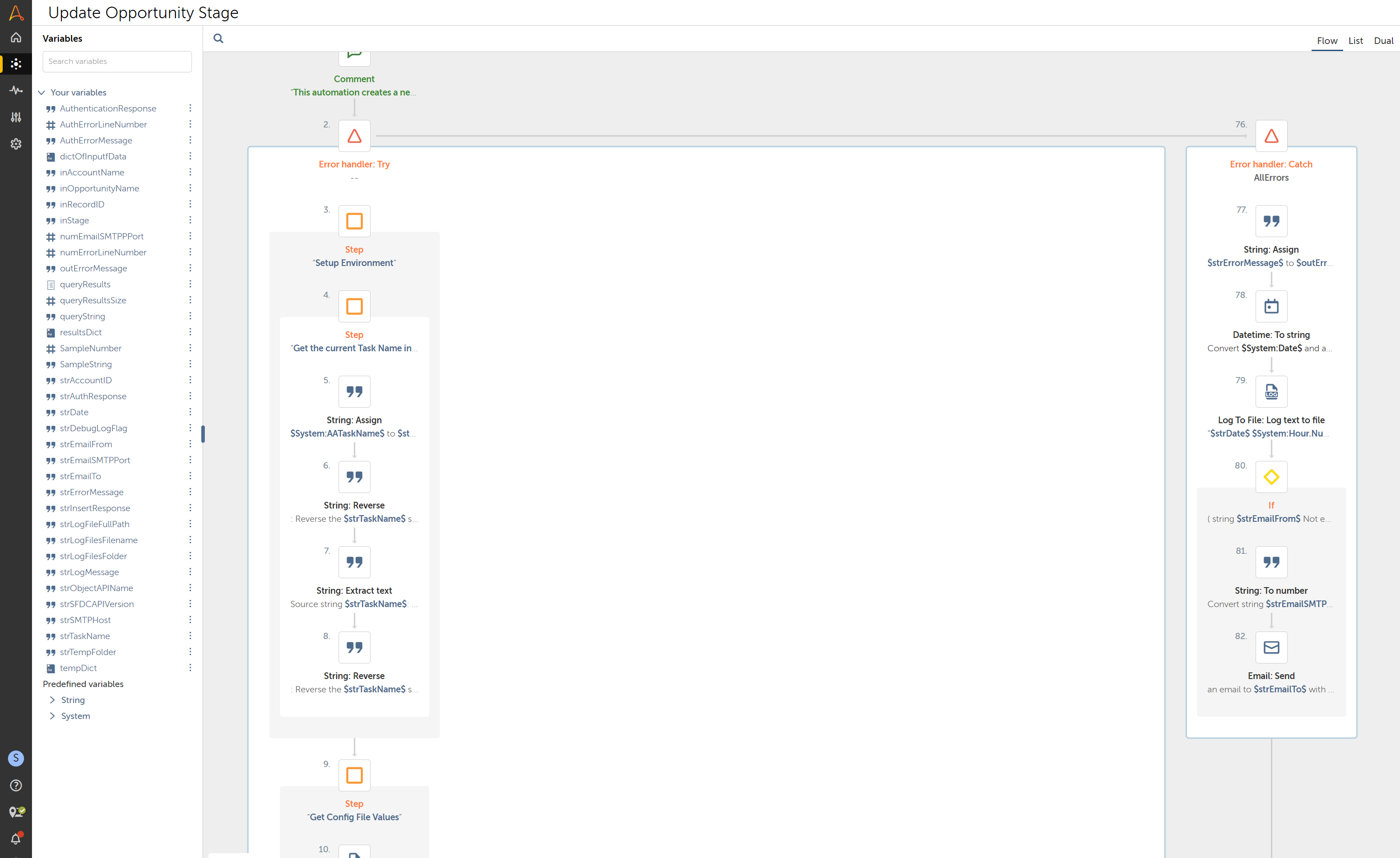Open the Home icon in the left sidebar
This screenshot has height=858, width=1400.
click(16, 37)
